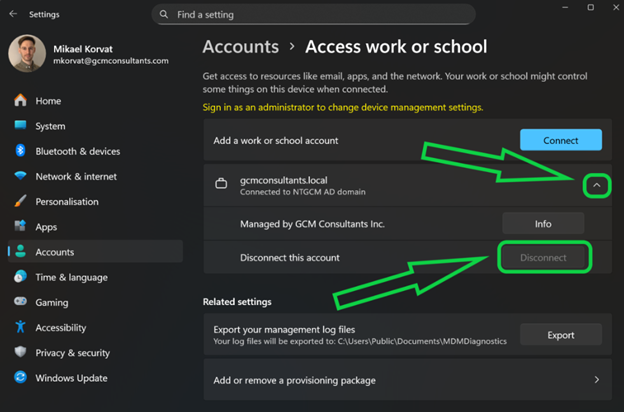Viewport: 624px width, 412px height.
Task: Click the Access work or school page title
Action: [x=396, y=47]
